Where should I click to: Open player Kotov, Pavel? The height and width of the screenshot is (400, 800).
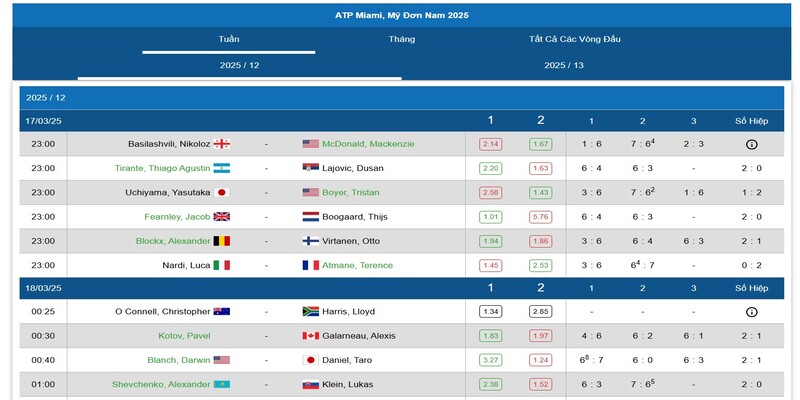coord(184,336)
